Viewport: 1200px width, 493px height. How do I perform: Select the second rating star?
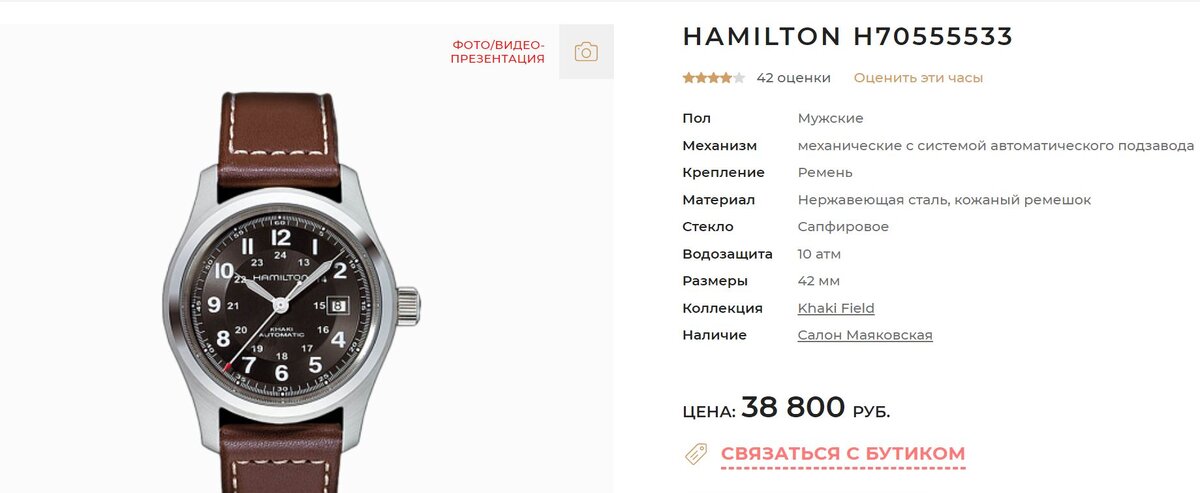[701, 77]
